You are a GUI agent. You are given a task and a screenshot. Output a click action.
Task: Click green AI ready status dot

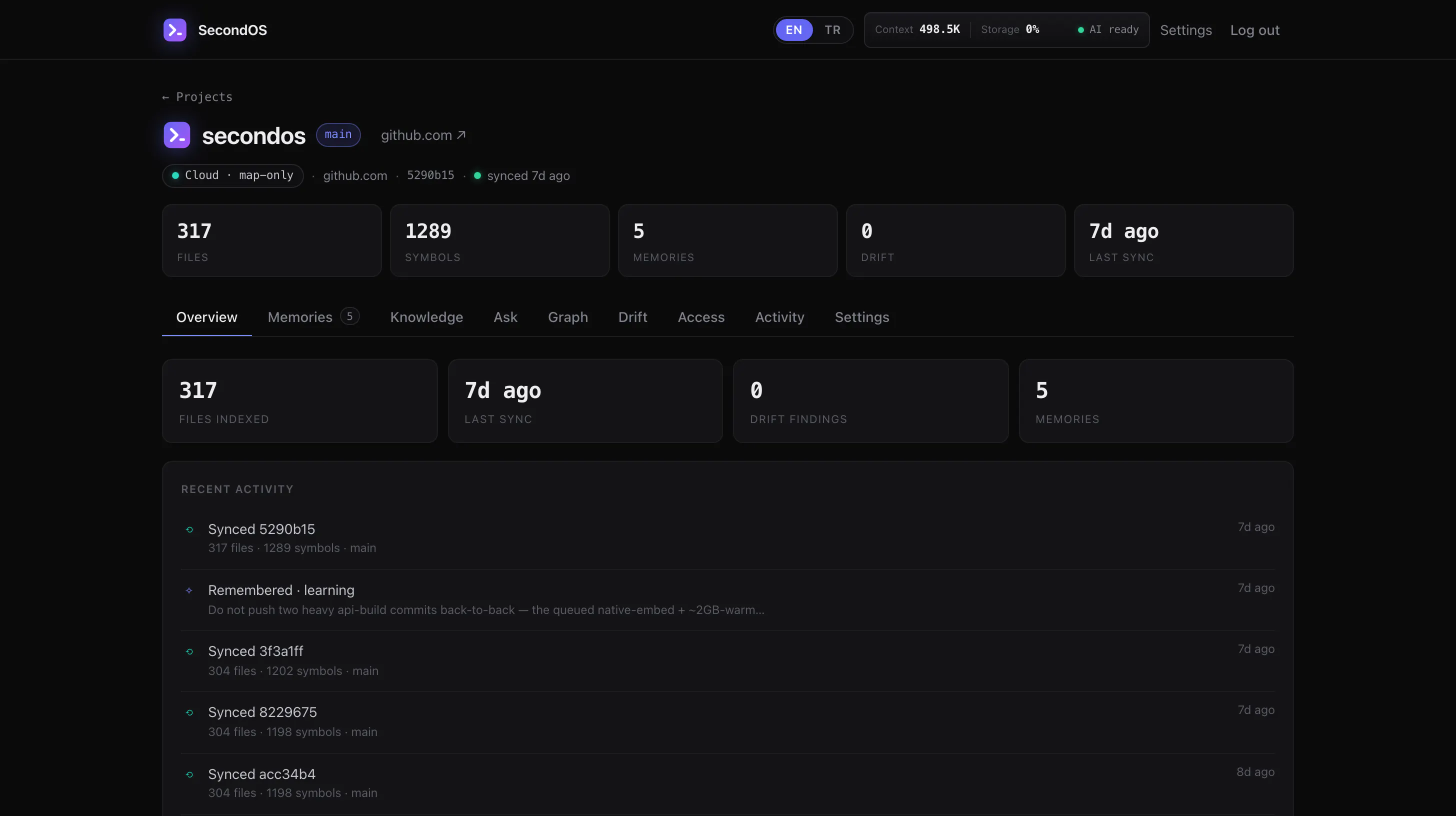click(x=1080, y=30)
